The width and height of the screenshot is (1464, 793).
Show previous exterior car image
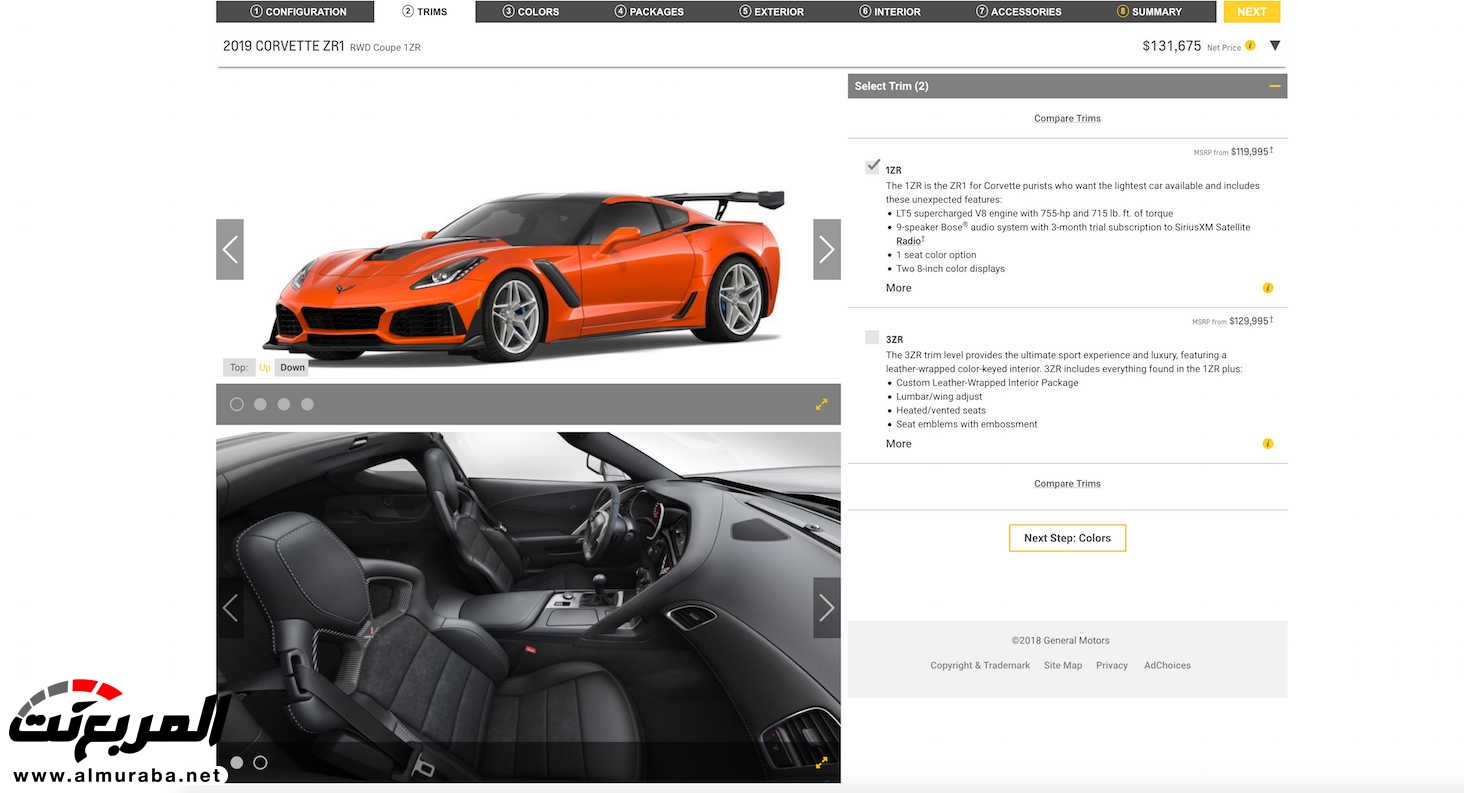230,249
